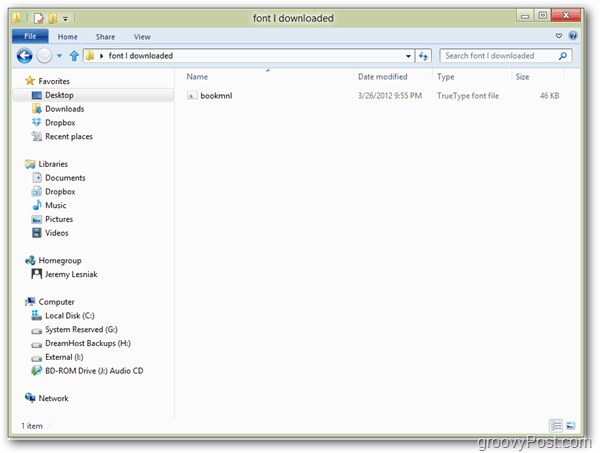
Task: Open Dropbox under Favorites
Action: 60,123
